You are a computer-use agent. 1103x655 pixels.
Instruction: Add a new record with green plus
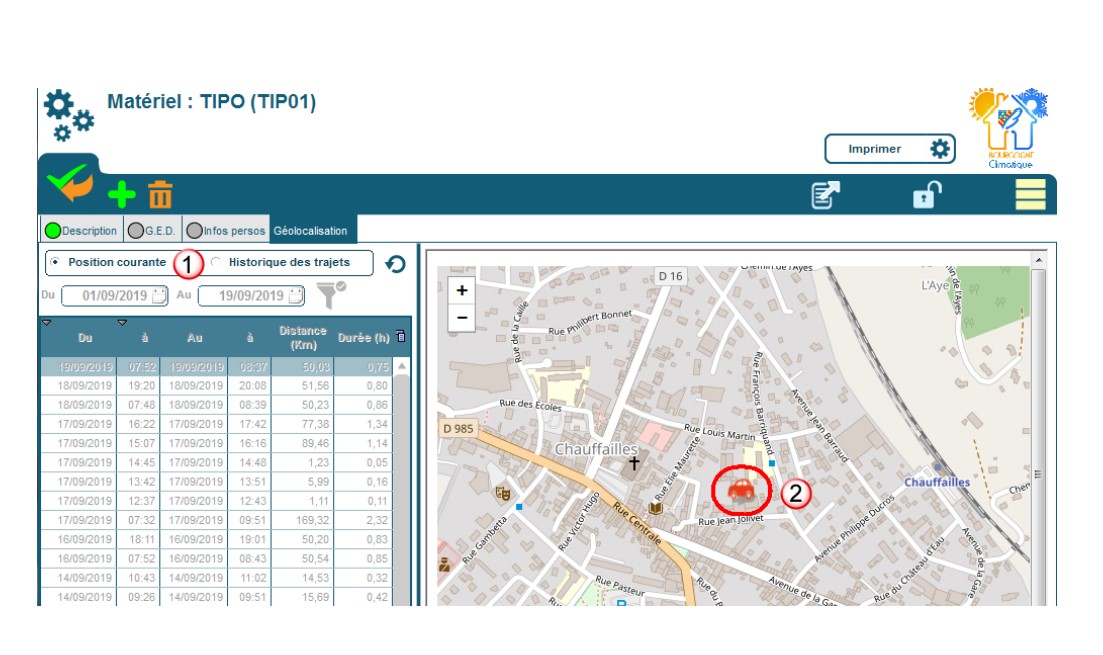coord(122,195)
